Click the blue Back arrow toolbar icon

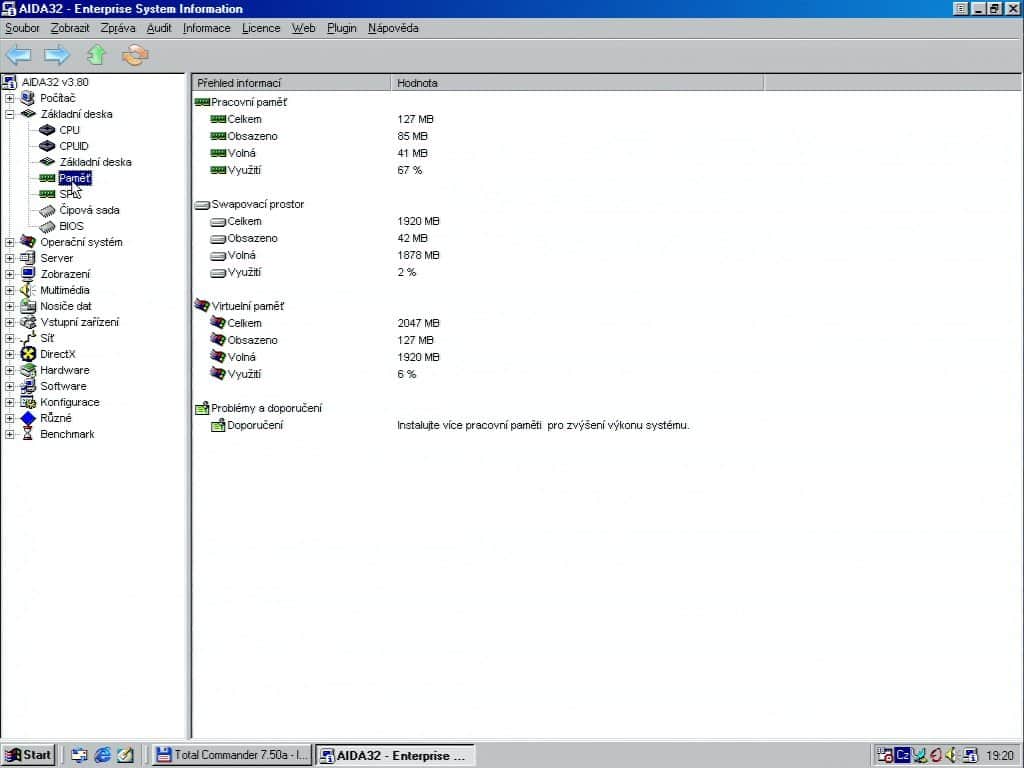[x=18, y=55]
